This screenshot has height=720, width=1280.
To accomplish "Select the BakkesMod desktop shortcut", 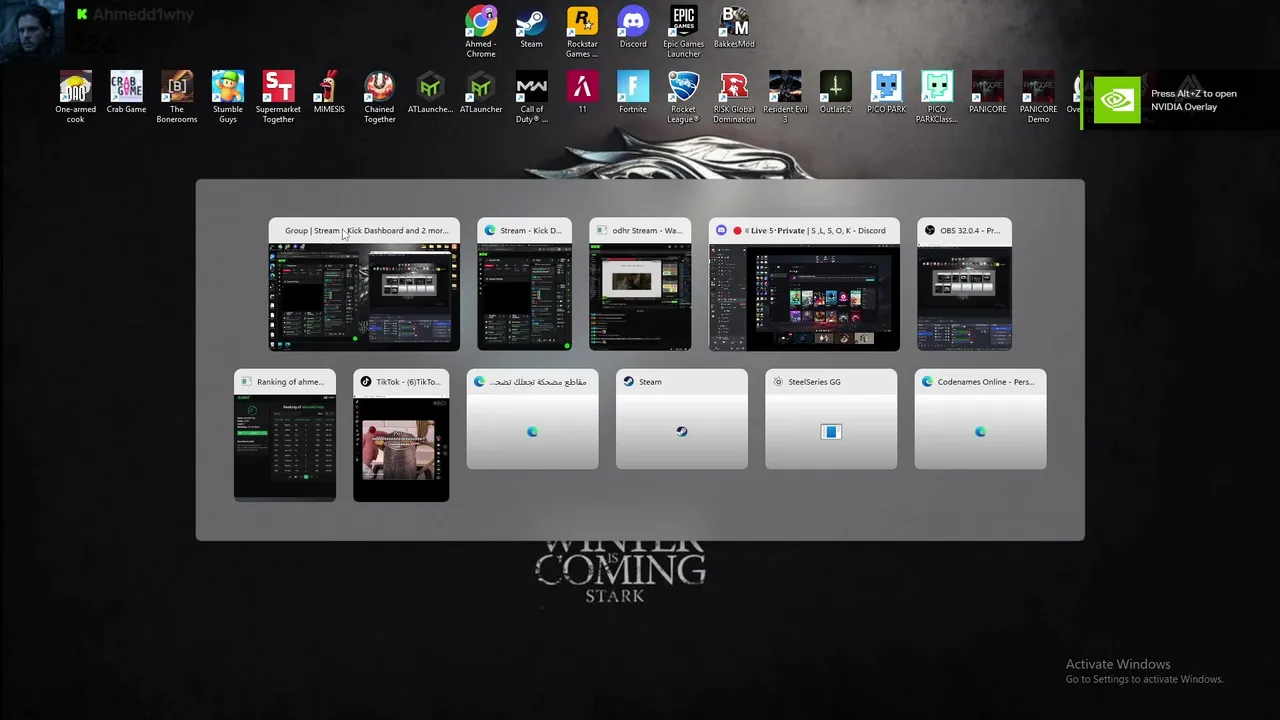I will tap(734, 28).
